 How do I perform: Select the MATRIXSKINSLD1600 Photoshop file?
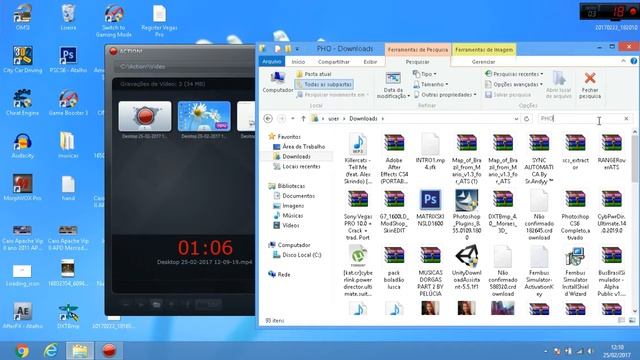[430, 208]
